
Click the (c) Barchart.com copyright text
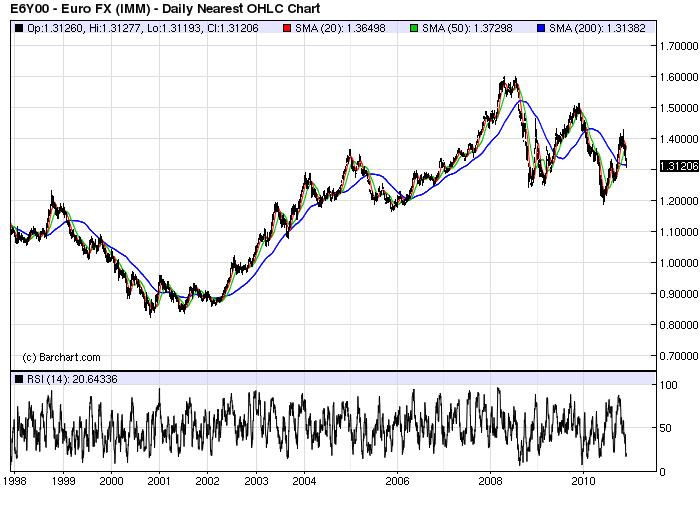click(x=61, y=356)
